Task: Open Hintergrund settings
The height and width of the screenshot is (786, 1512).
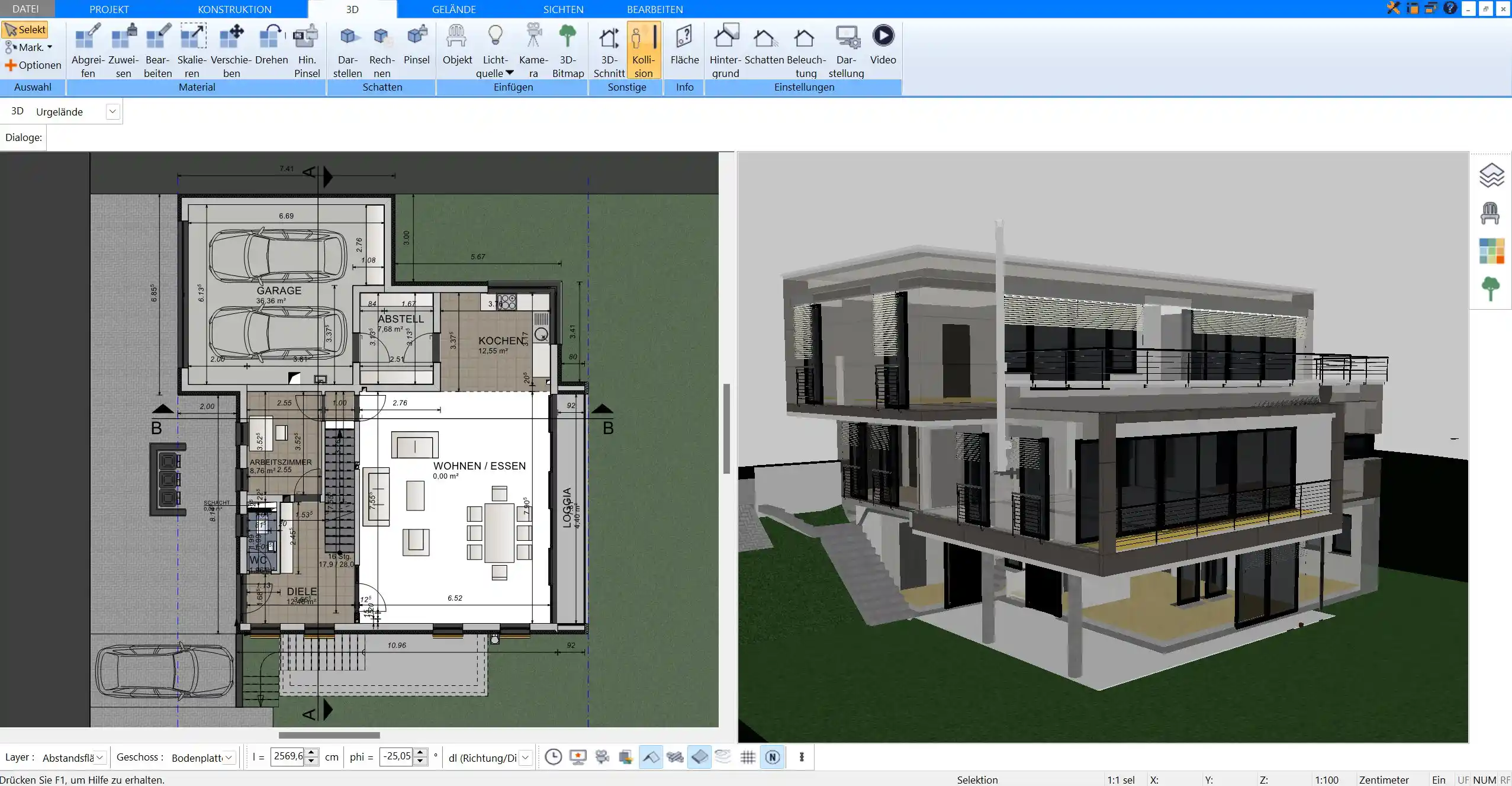Action: pos(725,50)
